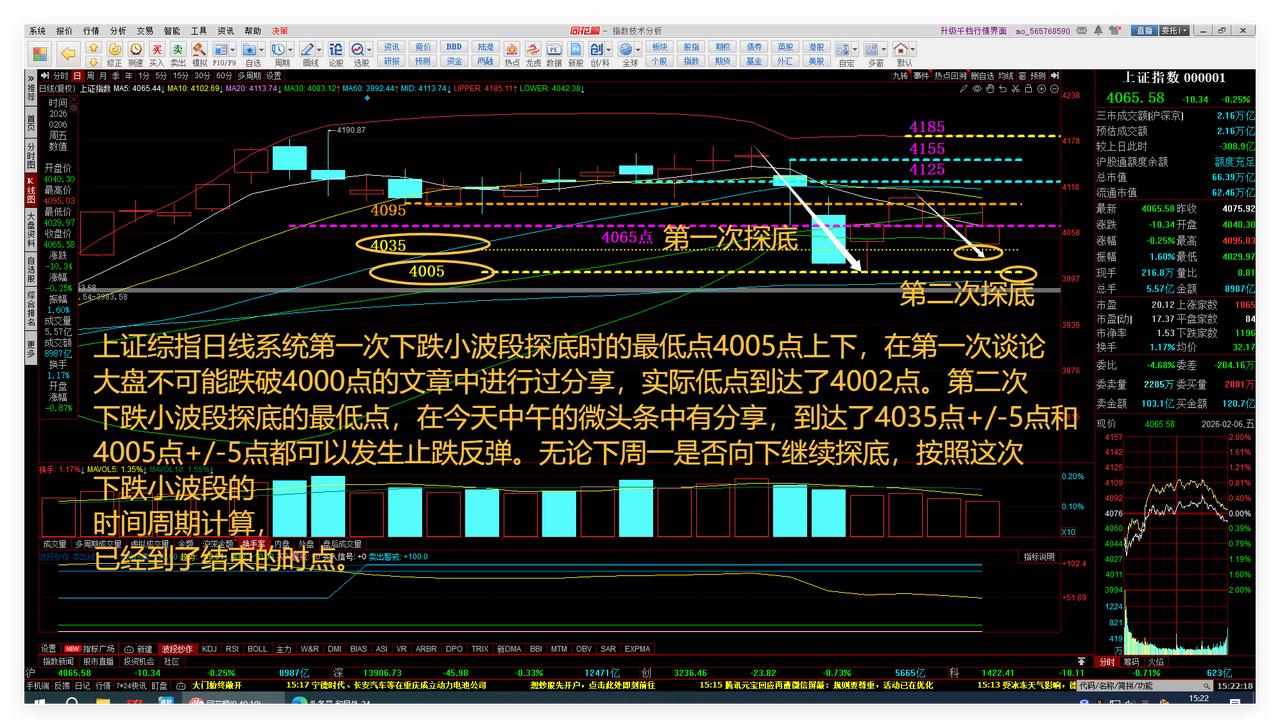Click the 九转 chart option
Image resolution: width=1280 pixels, height=728 pixels.
(900, 76)
